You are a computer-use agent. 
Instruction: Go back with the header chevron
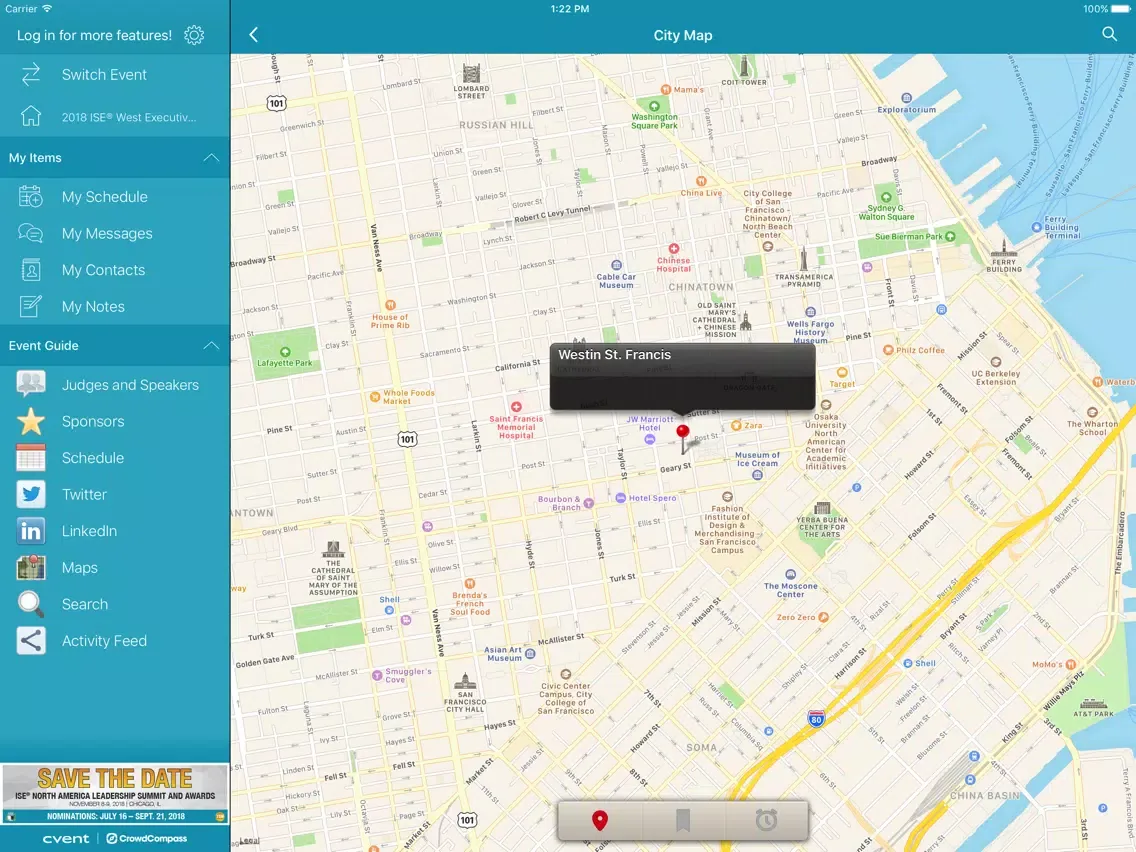(254, 35)
